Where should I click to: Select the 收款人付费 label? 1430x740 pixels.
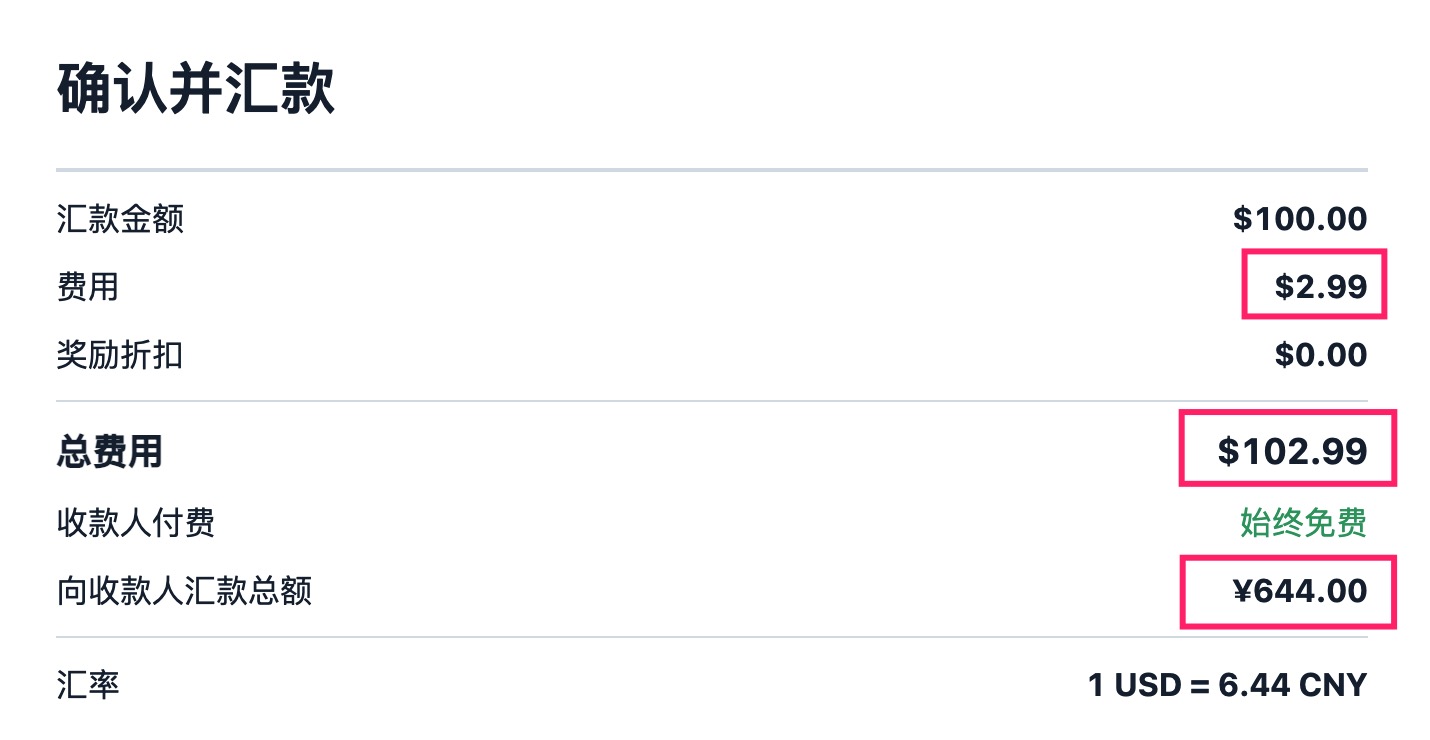point(136,522)
